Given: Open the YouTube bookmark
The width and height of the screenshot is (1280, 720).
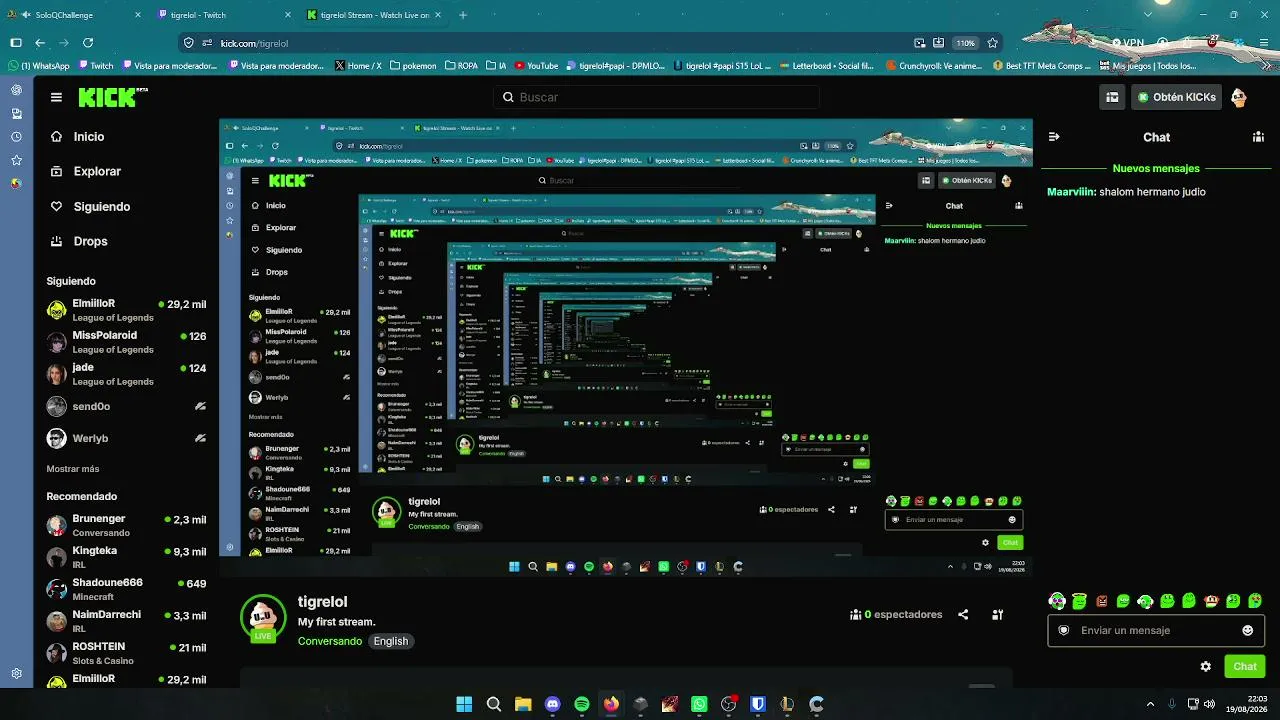Looking at the screenshot, I should tap(536, 66).
